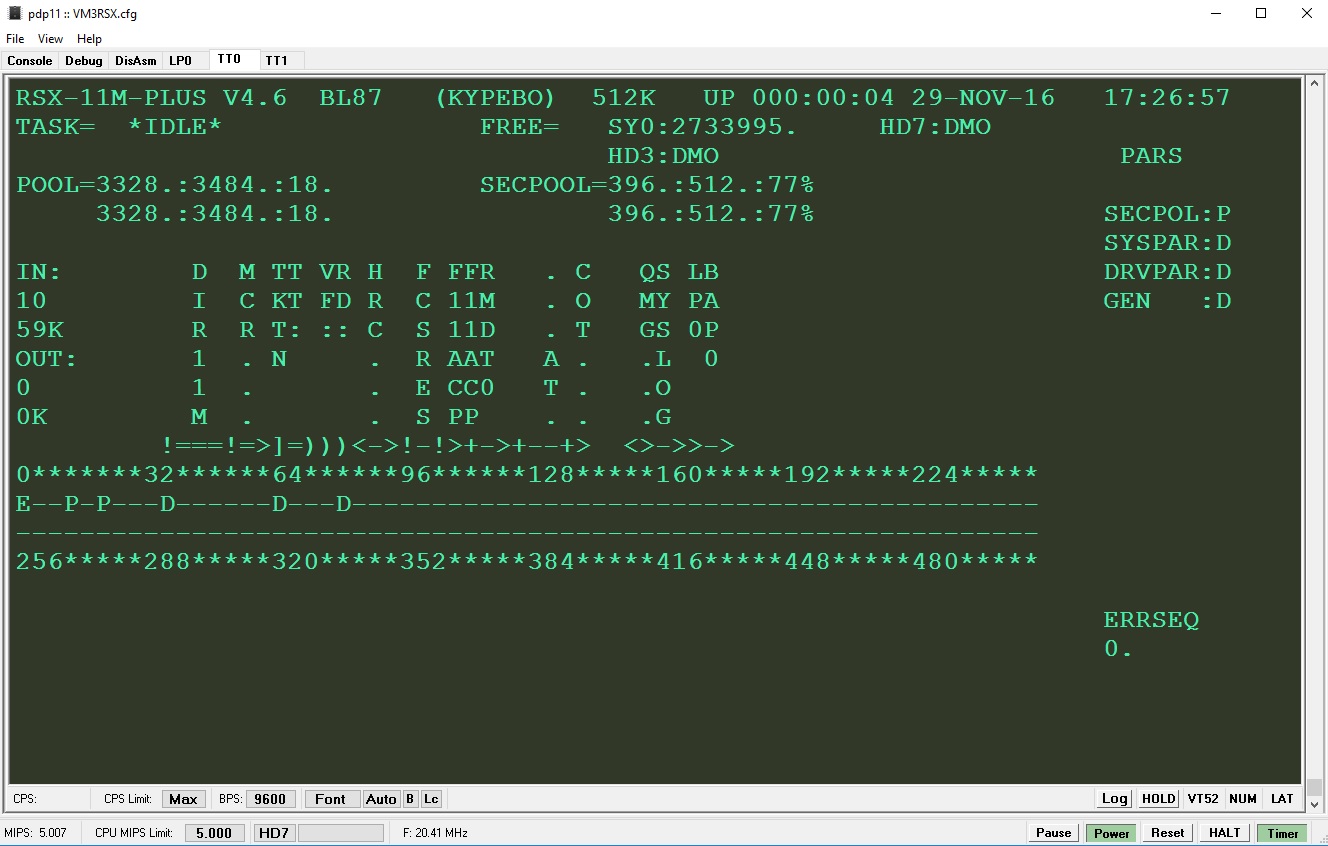Screen dimensions: 1328x846
Task: Open the BPS 9600 rate selector
Action: click(270, 799)
